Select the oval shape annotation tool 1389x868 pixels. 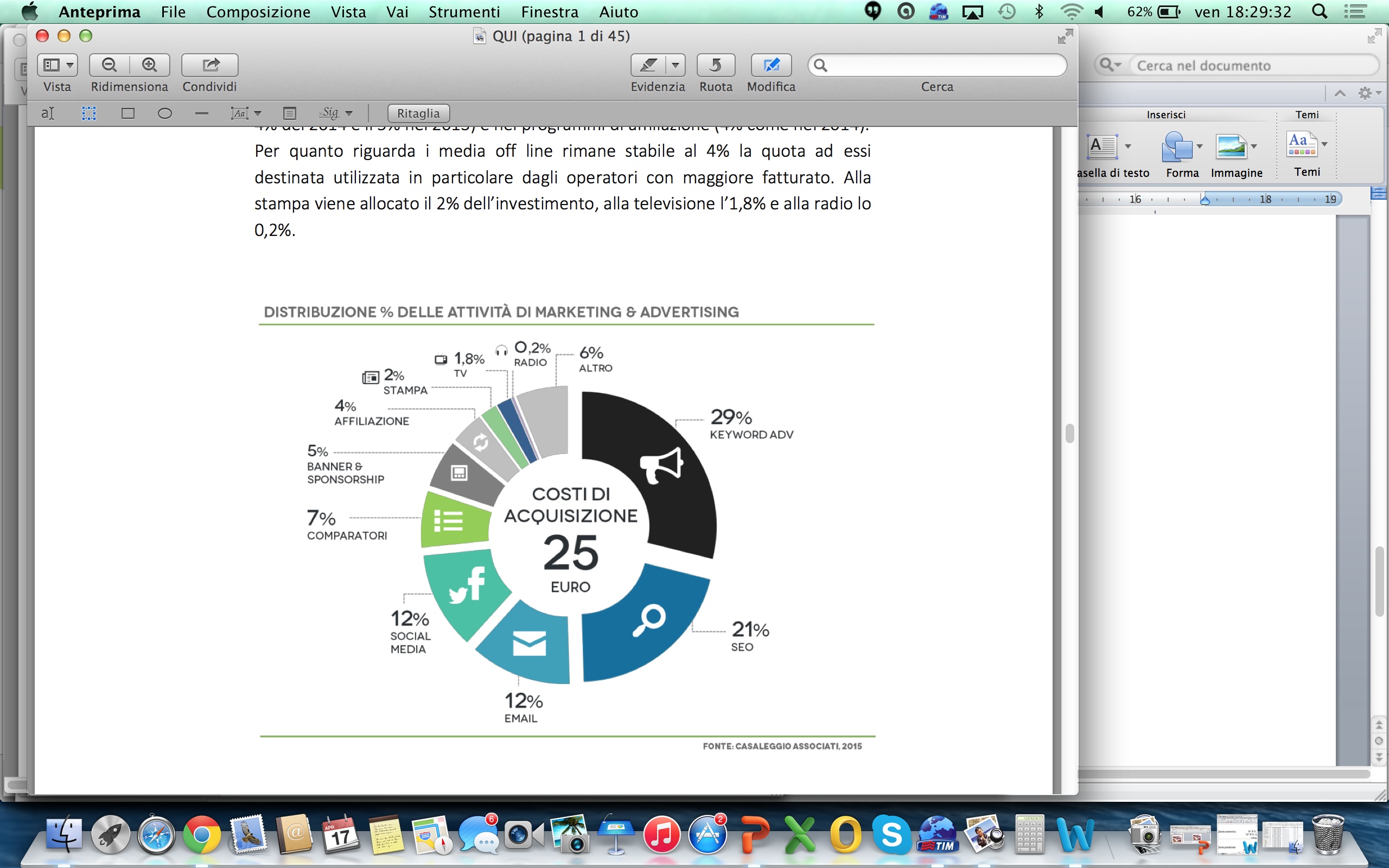click(x=165, y=113)
